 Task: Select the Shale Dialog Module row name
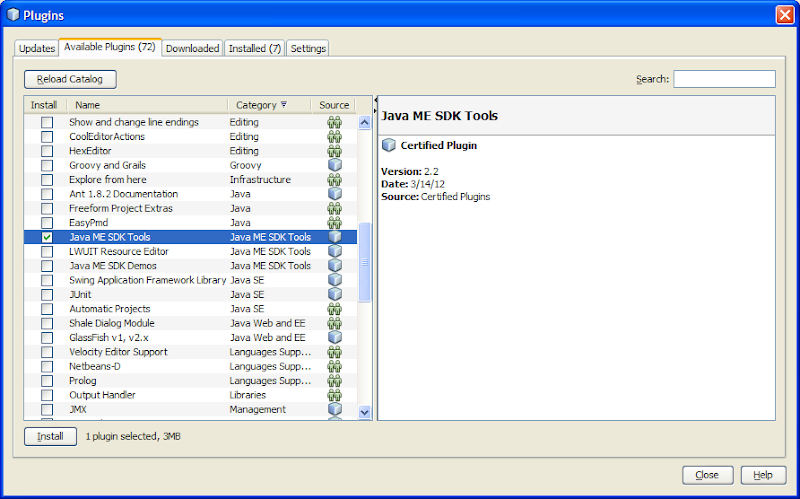112,323
